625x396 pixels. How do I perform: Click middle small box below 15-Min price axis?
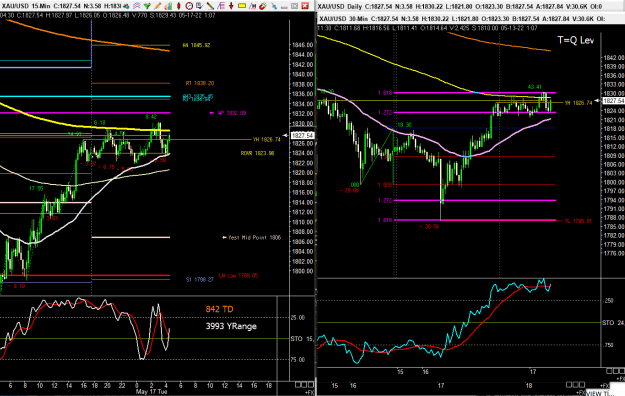[304, 384]
